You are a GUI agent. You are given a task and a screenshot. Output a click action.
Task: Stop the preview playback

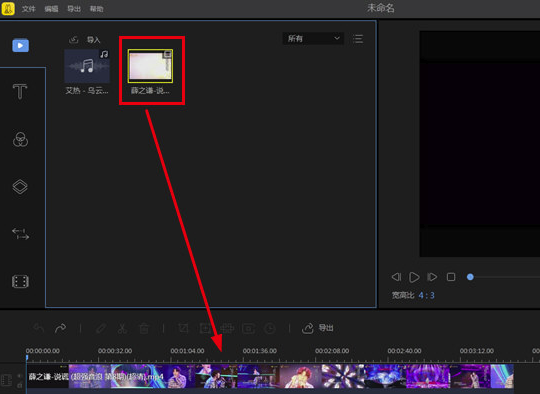451,277
